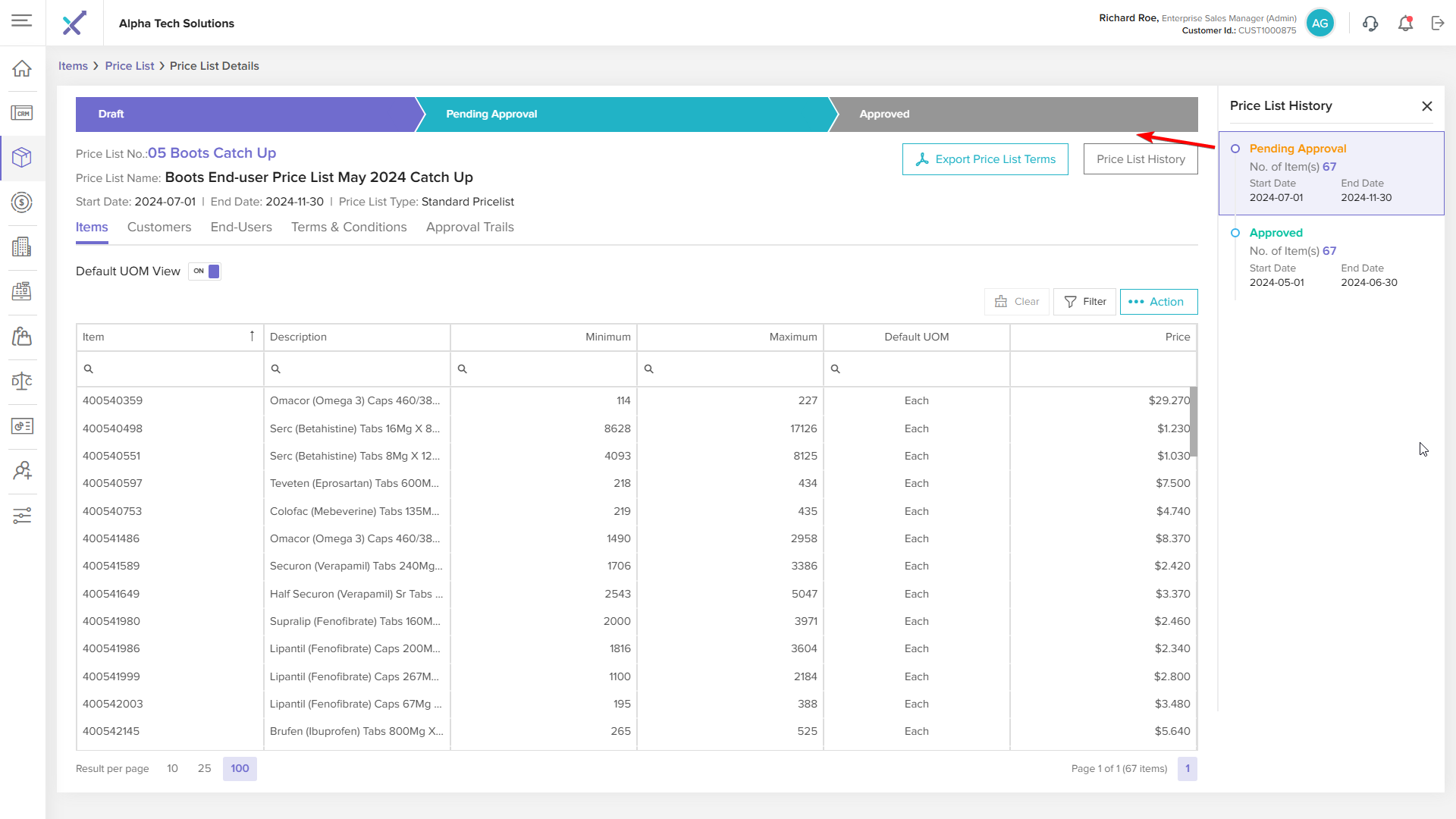This screenshot has width=1456, height=819.
Task: Open the CRM sidebar icon
Action: coord(22,113)
